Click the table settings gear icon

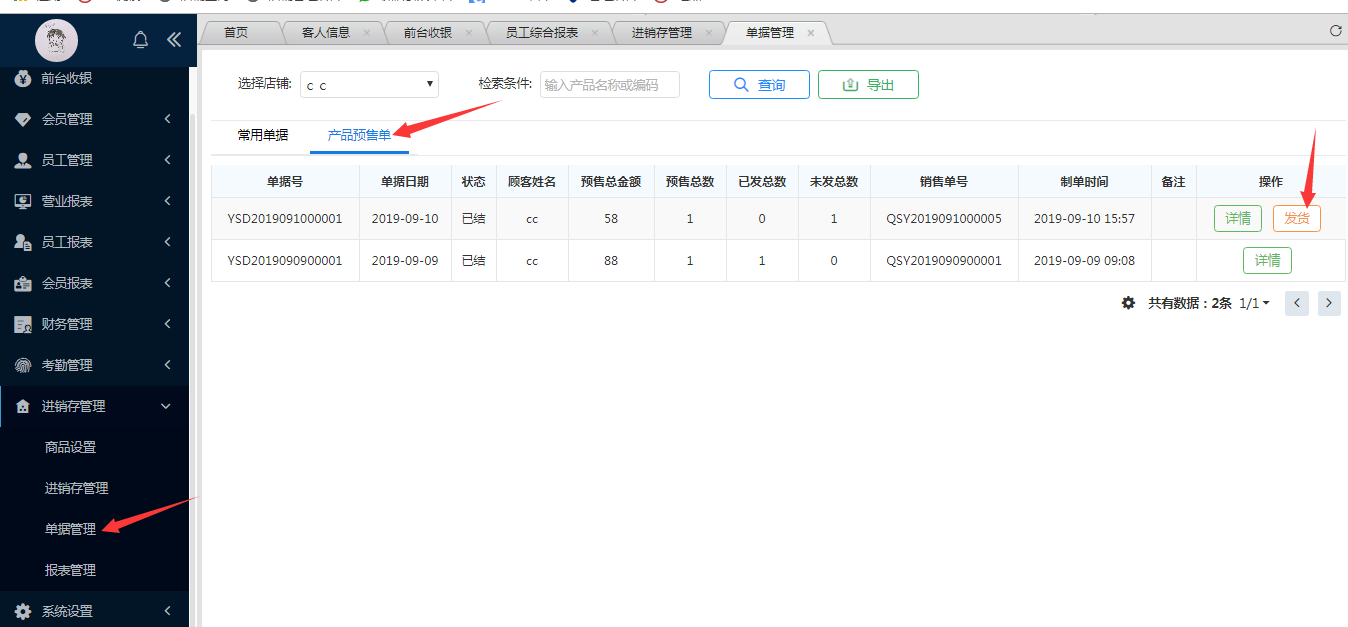tap(1128, 303)
